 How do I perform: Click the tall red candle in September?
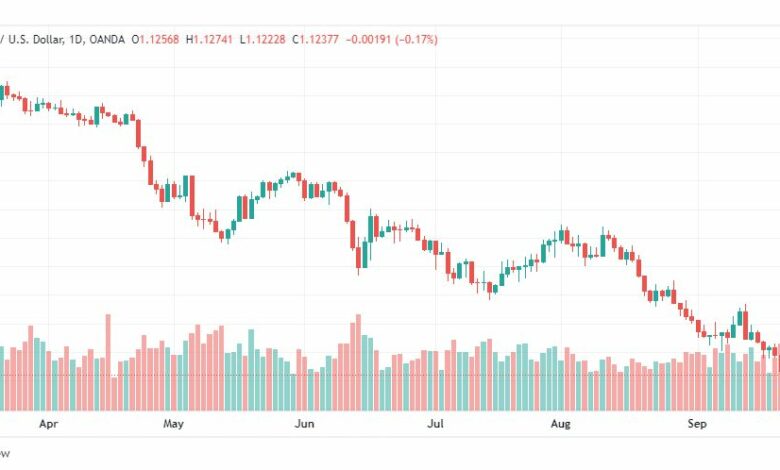(x=745, y=323)
